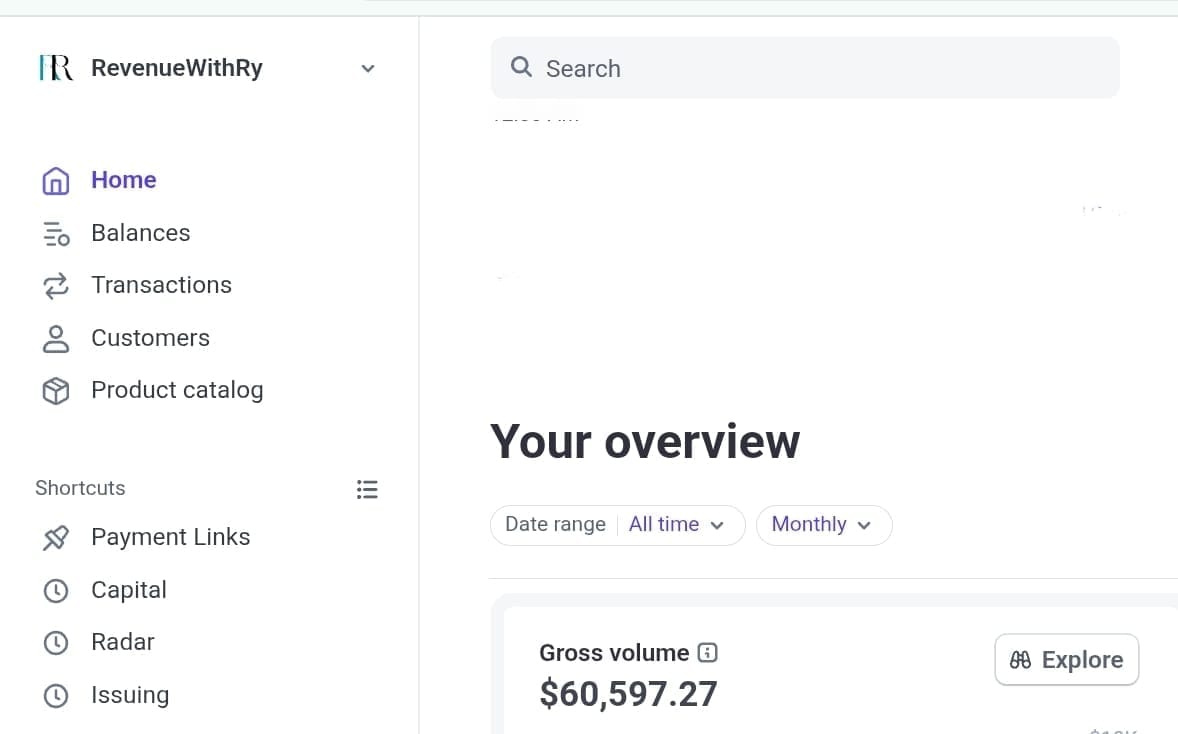Open Payment Links shortcut
This screenshot has width=1178, height=734.
click(x=170, y=537)
